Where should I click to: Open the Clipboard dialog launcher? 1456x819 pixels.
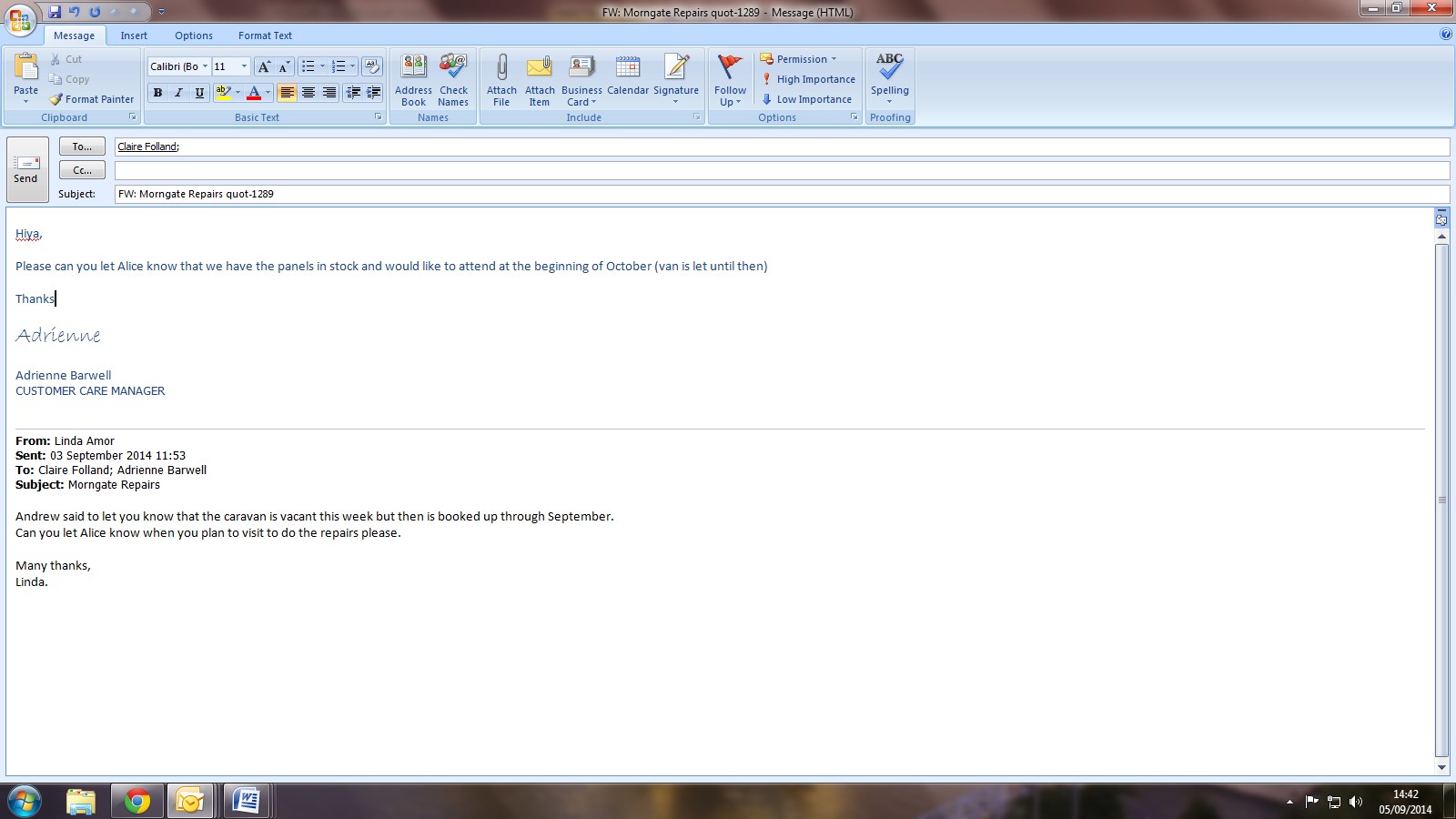coord(133,117)
